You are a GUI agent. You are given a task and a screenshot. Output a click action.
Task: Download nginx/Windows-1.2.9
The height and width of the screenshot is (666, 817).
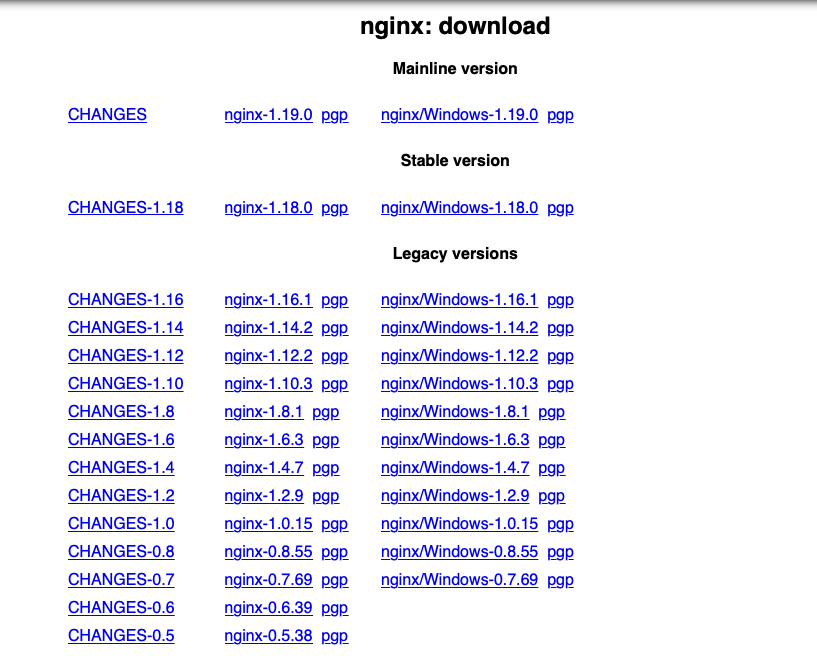point(455,496)
